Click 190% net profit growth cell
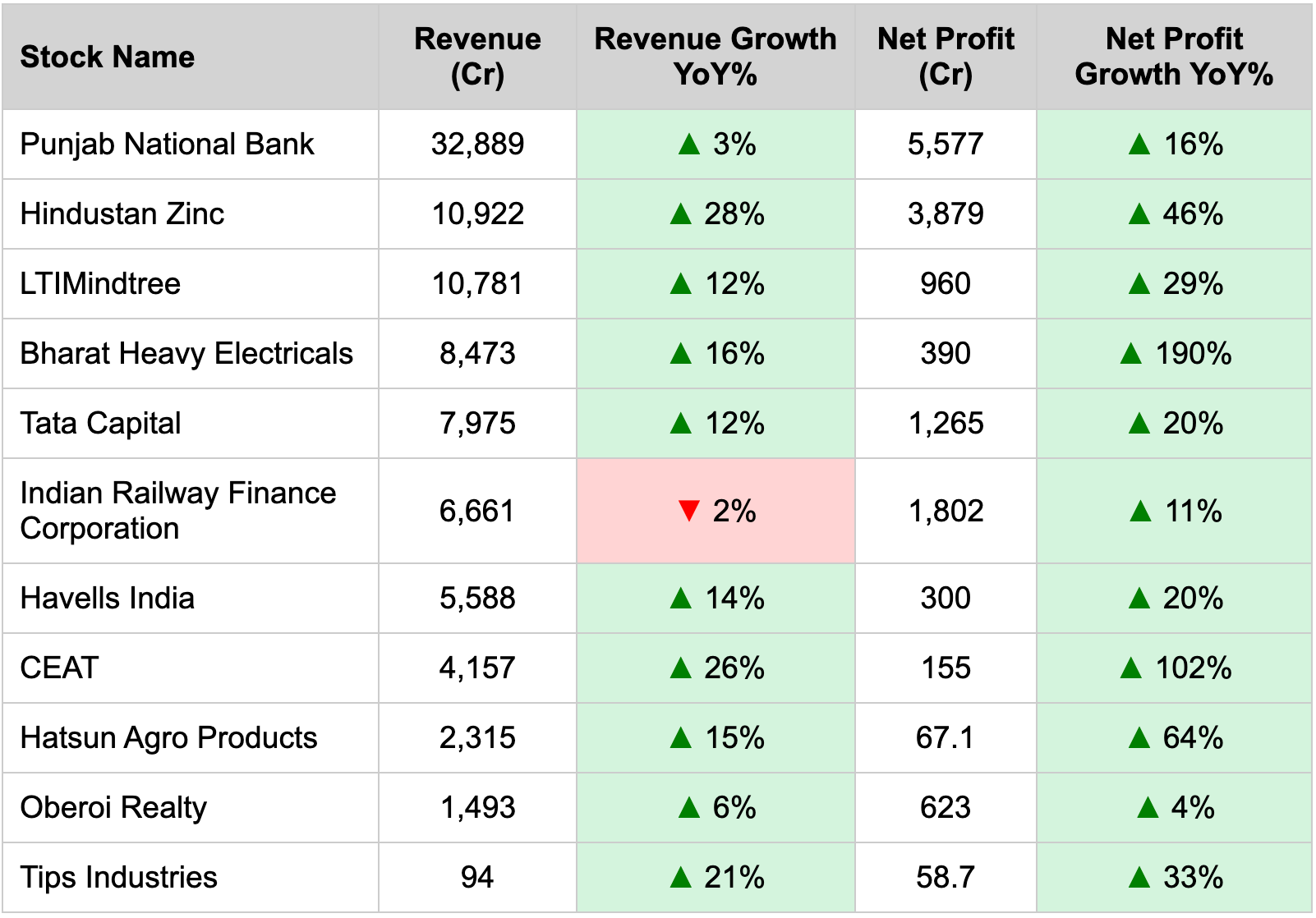The height and width of the screenshot is (918, 1316). 1174,354
